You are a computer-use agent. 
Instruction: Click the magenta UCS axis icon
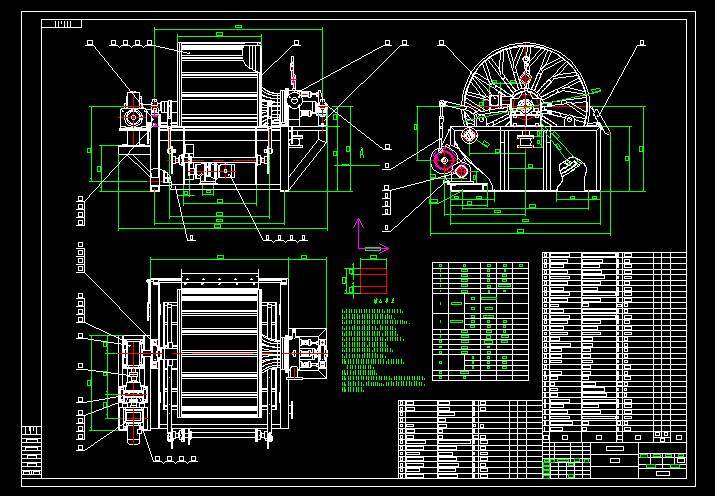coord(371,236)
